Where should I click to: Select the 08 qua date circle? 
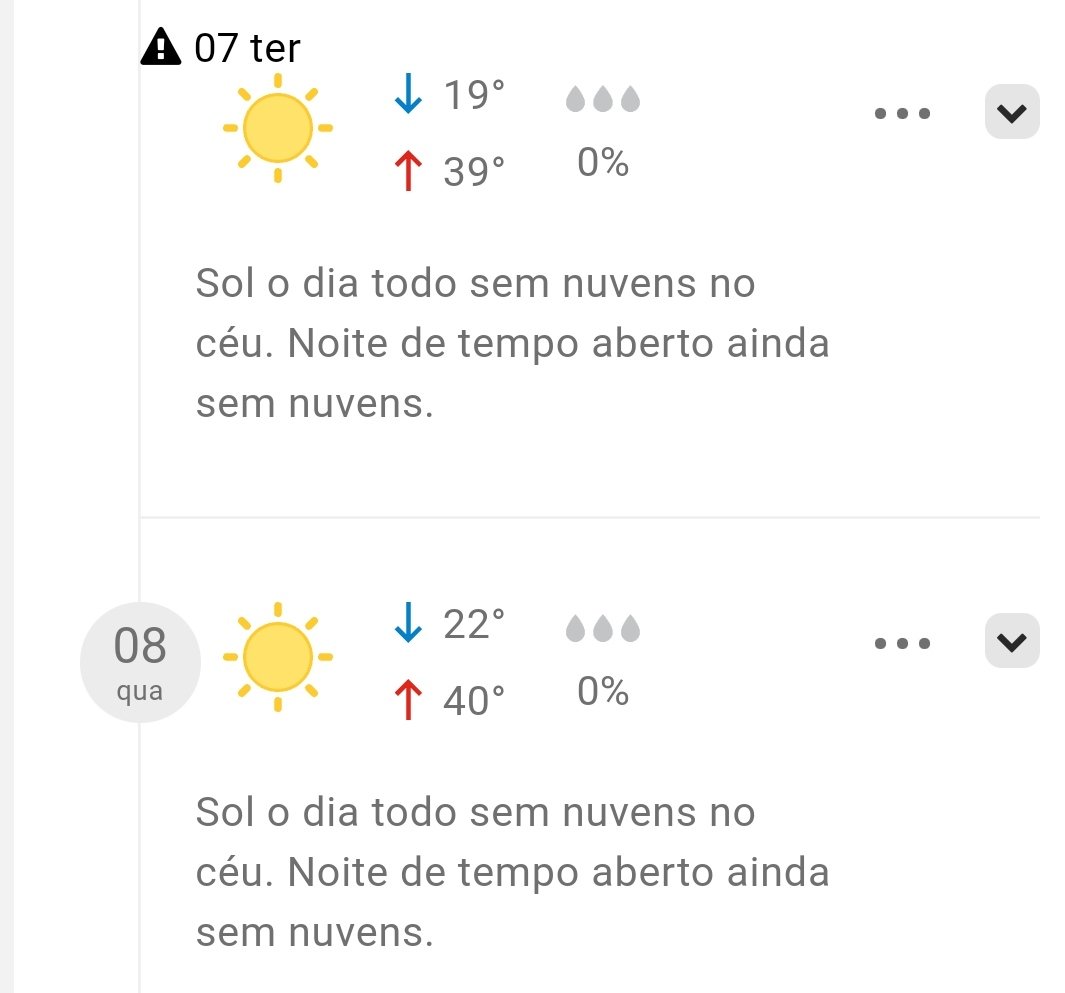(x=141, y=662)
